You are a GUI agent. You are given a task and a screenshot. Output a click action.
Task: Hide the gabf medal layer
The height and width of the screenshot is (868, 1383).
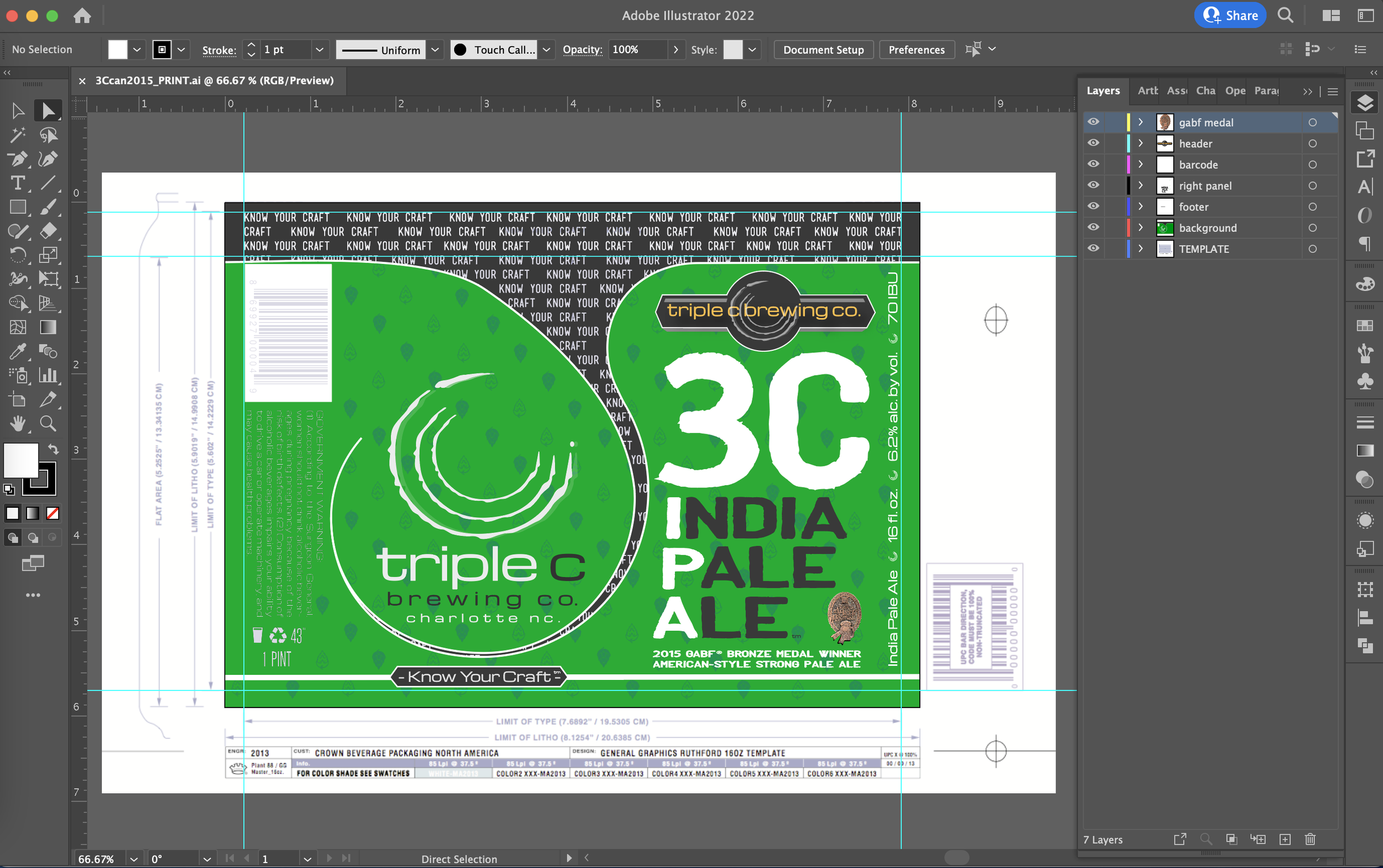click(1093, 122)
